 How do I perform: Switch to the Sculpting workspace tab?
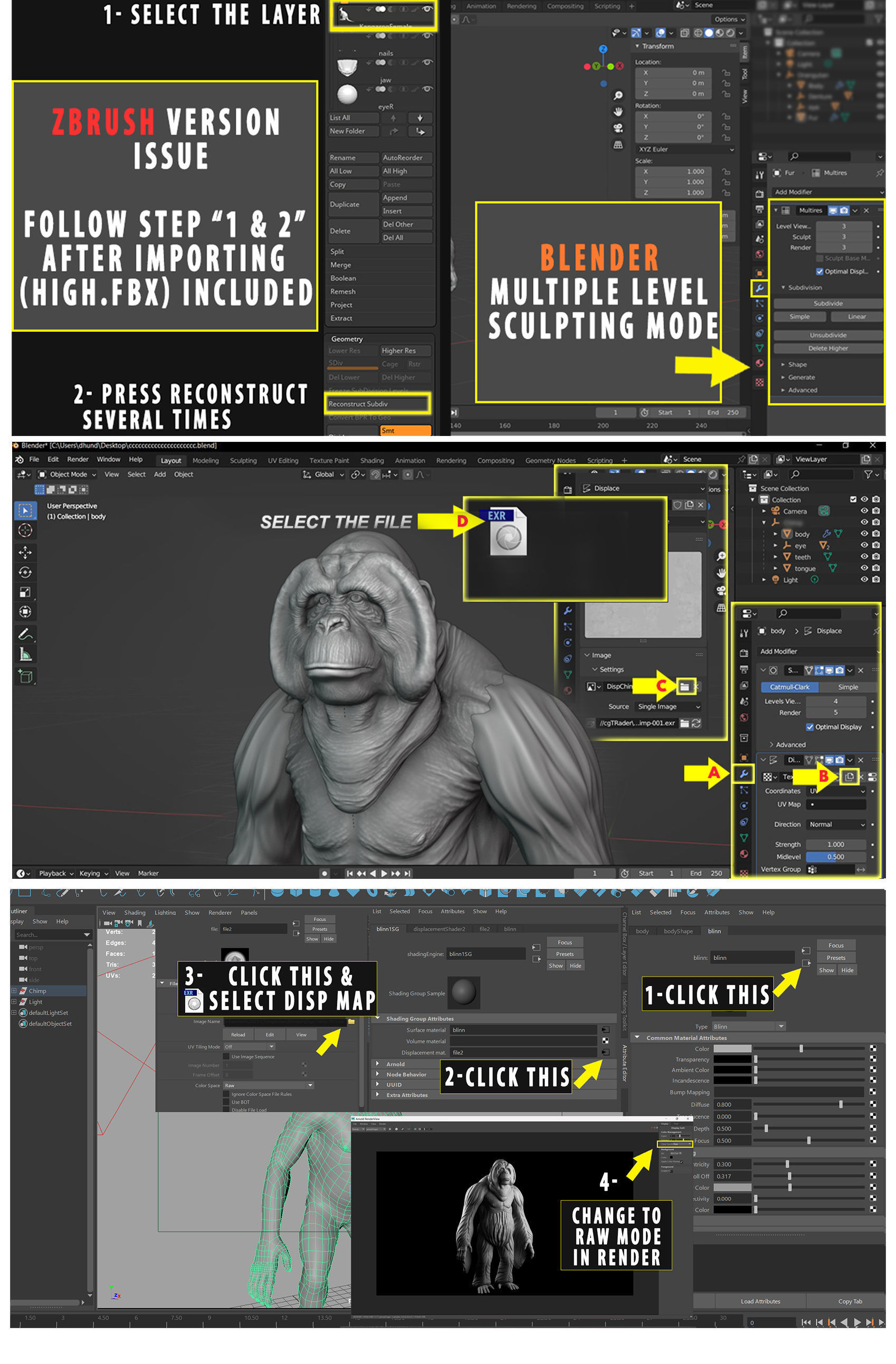[243, 461]
